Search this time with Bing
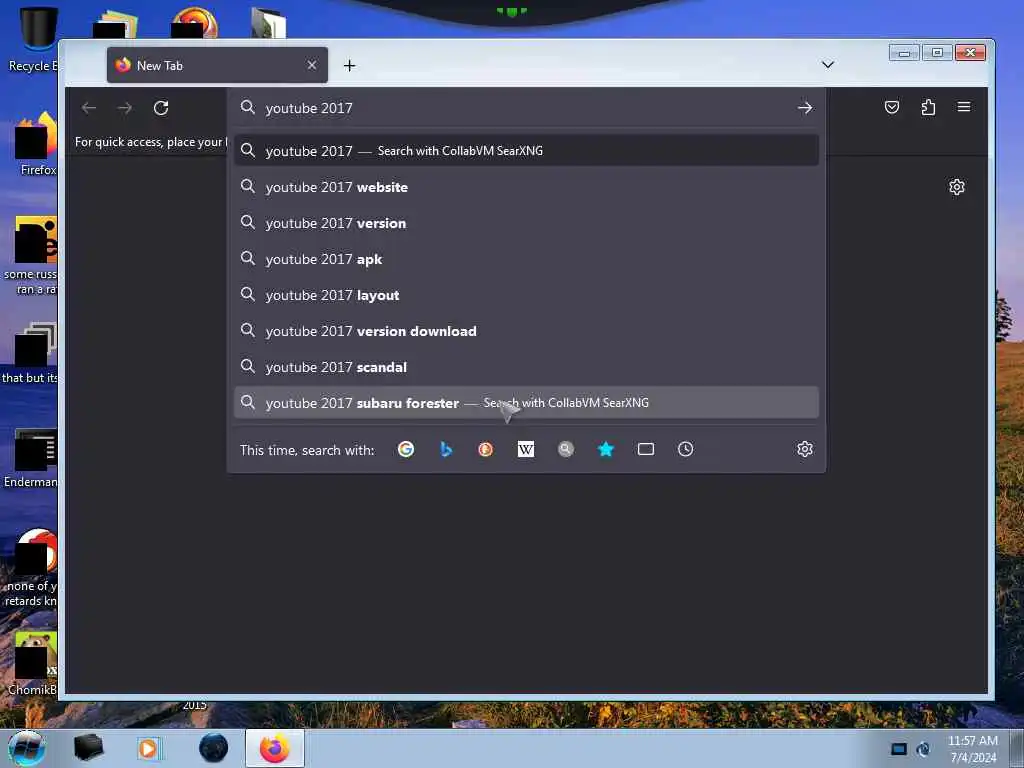 [446, 449]
